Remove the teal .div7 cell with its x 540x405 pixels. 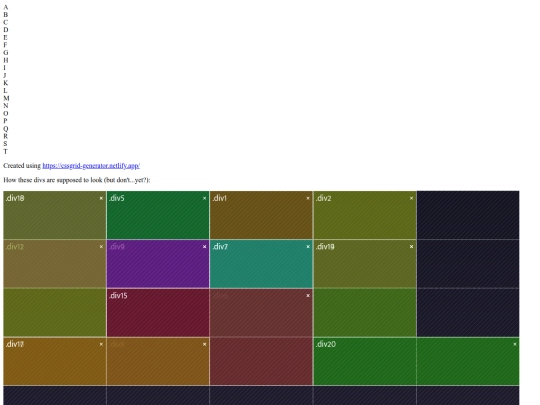308,247
